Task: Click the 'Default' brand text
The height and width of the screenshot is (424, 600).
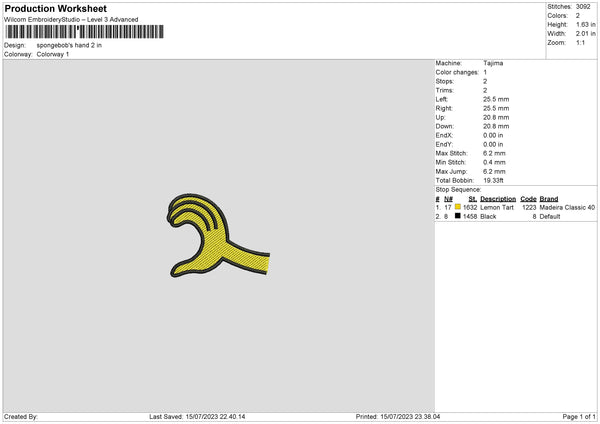Action: click(x=550, y=217)
